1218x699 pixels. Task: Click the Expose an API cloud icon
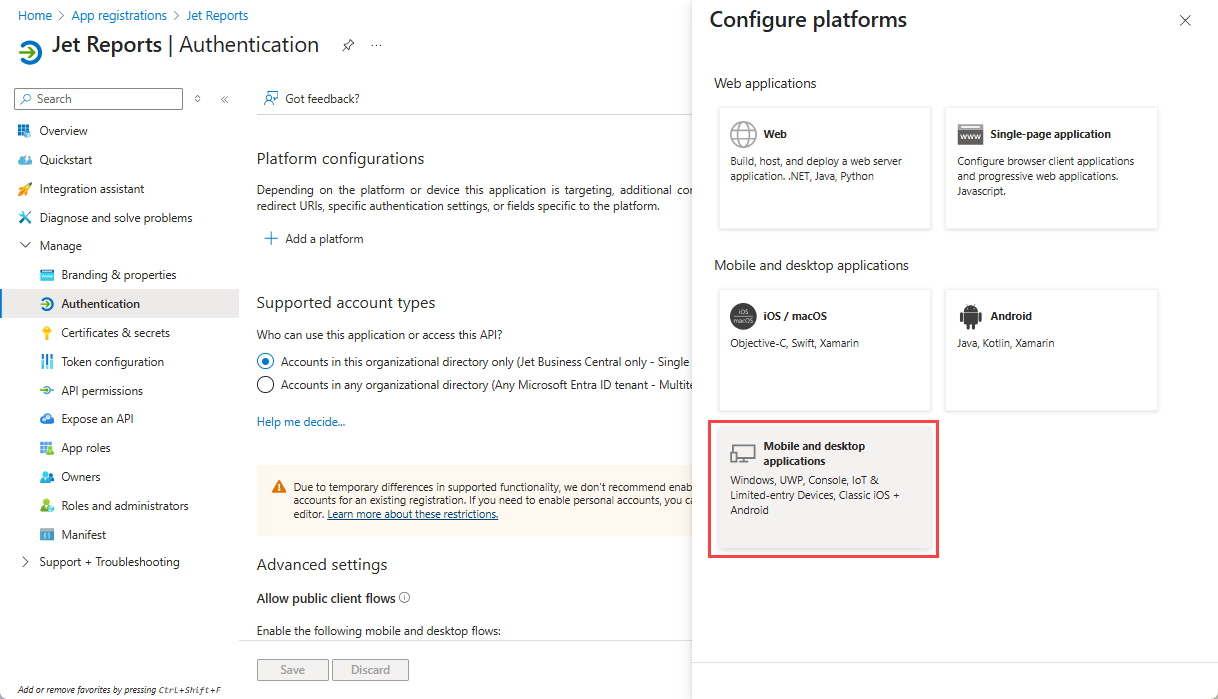pos(47,419)
